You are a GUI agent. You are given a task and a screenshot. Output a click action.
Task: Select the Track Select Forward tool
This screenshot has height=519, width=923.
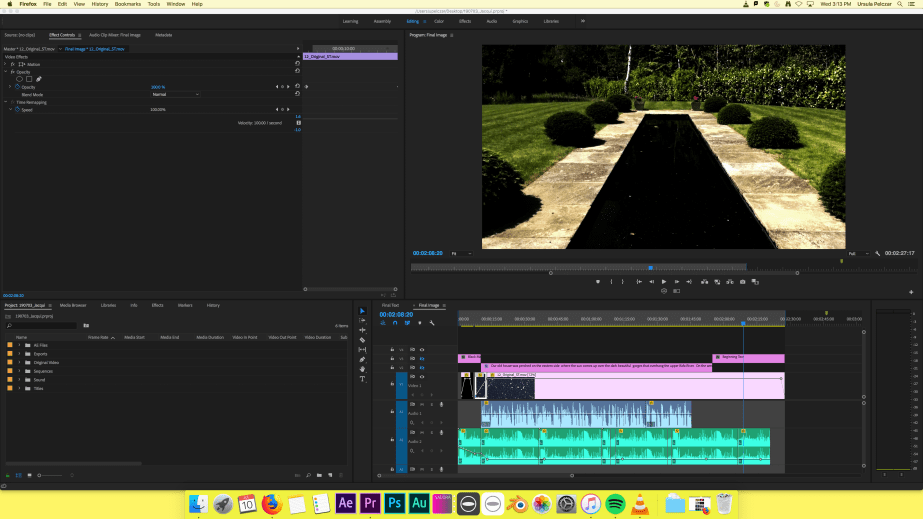(x=362, y=320)
